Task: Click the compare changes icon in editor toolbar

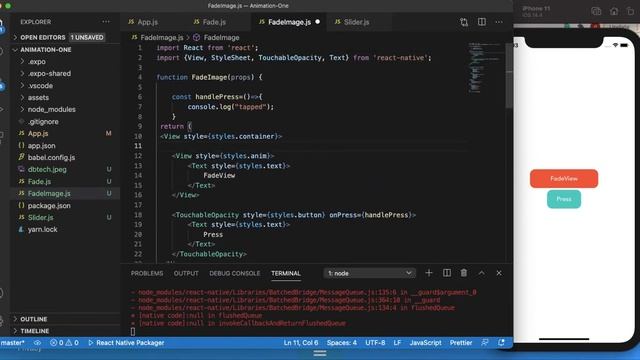Action: pos(464,22)
